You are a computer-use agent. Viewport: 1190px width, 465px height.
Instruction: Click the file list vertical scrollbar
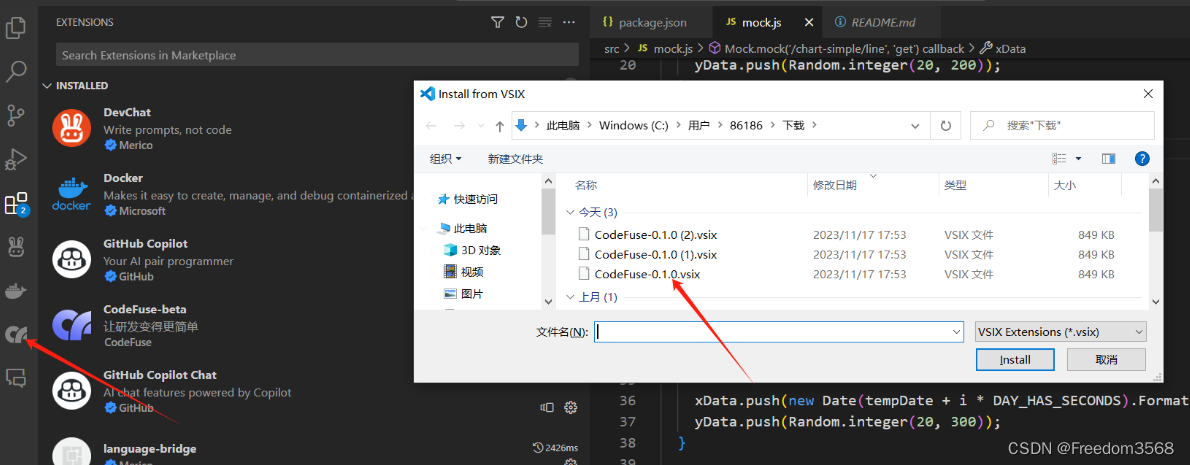(x=1156, y=211)
